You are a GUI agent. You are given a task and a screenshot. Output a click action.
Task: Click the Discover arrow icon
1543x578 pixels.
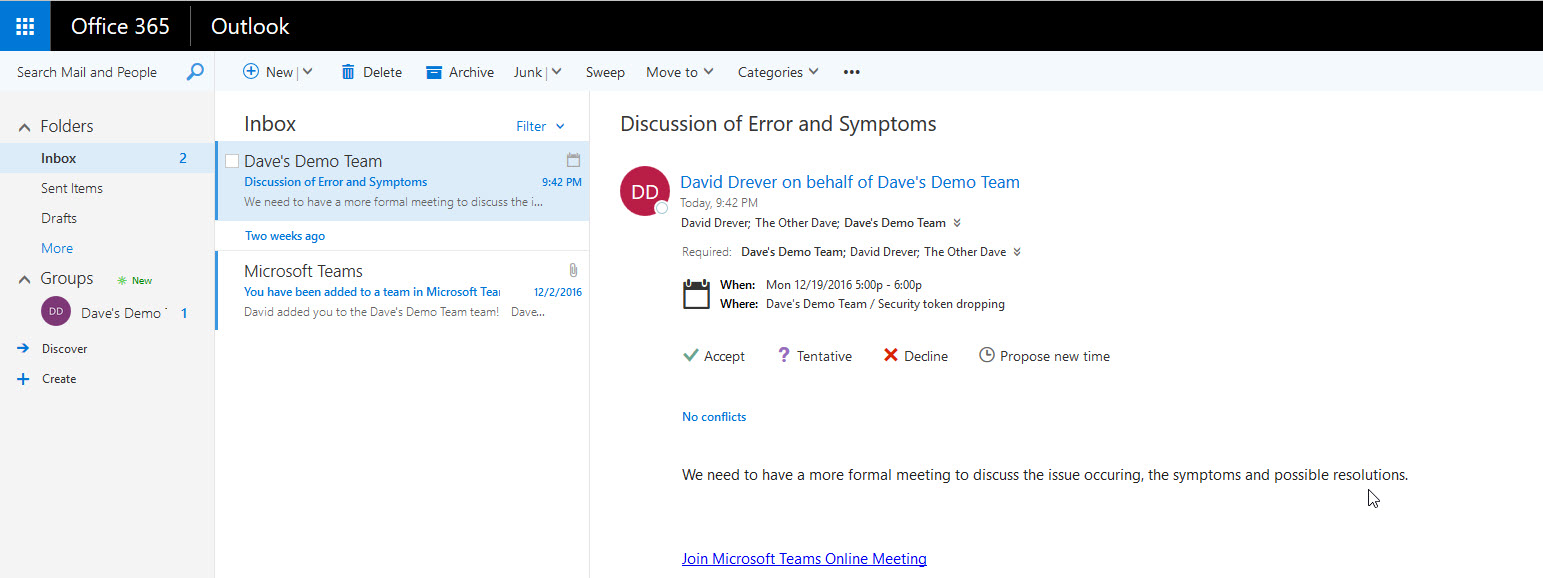(x=23, y=348)
